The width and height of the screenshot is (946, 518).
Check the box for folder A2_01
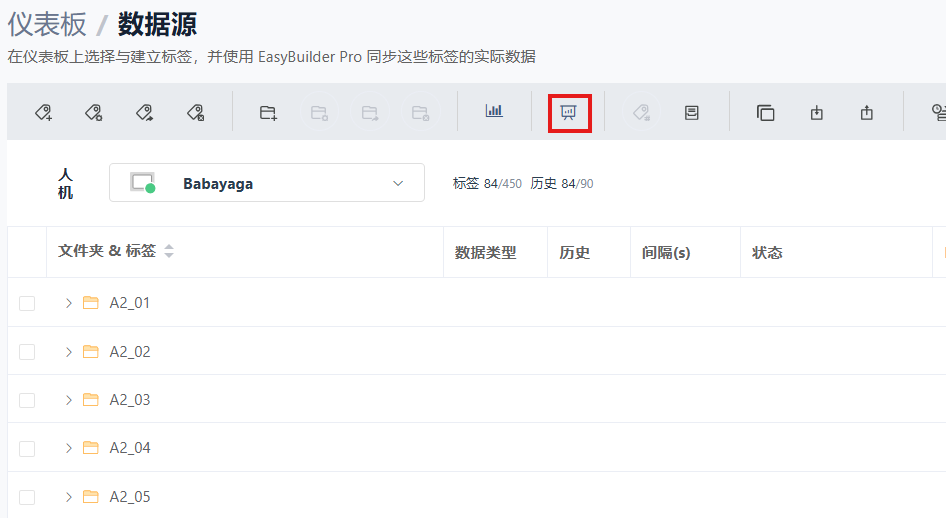[x=27, y=303]
